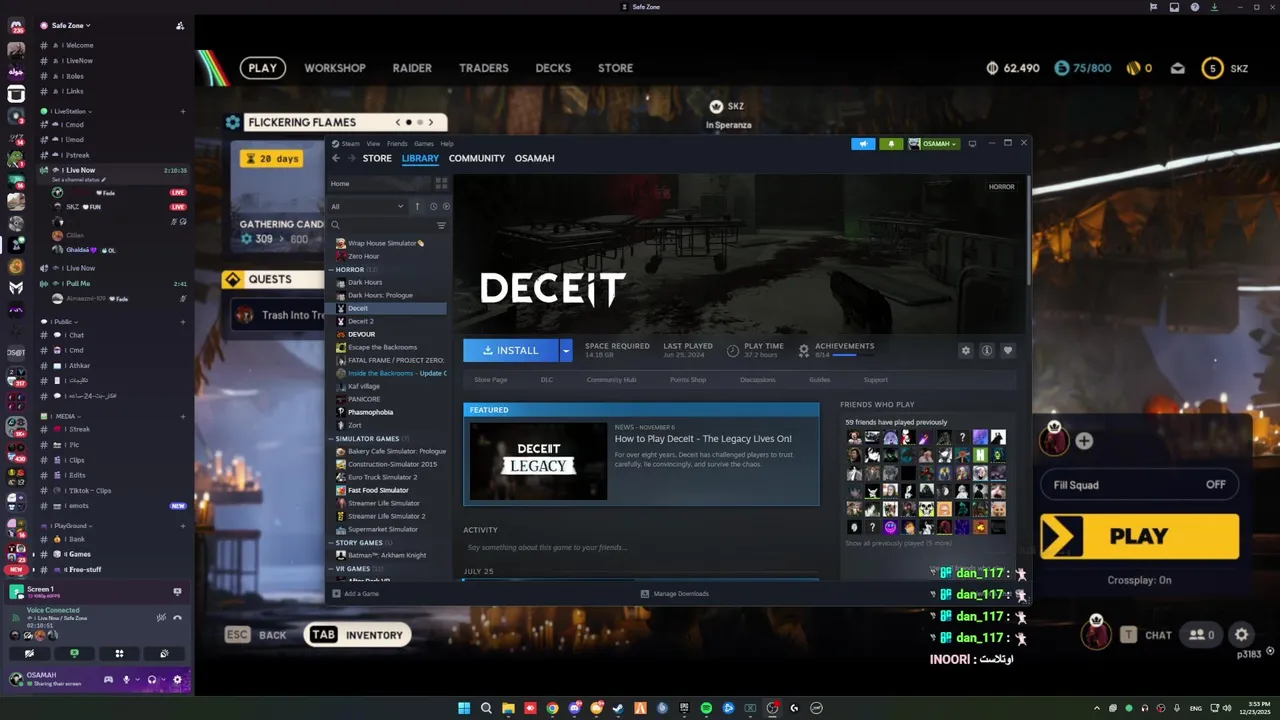Screen dimensions: 1280x720
Task: Click the Steam library search field
Action: 383,225
